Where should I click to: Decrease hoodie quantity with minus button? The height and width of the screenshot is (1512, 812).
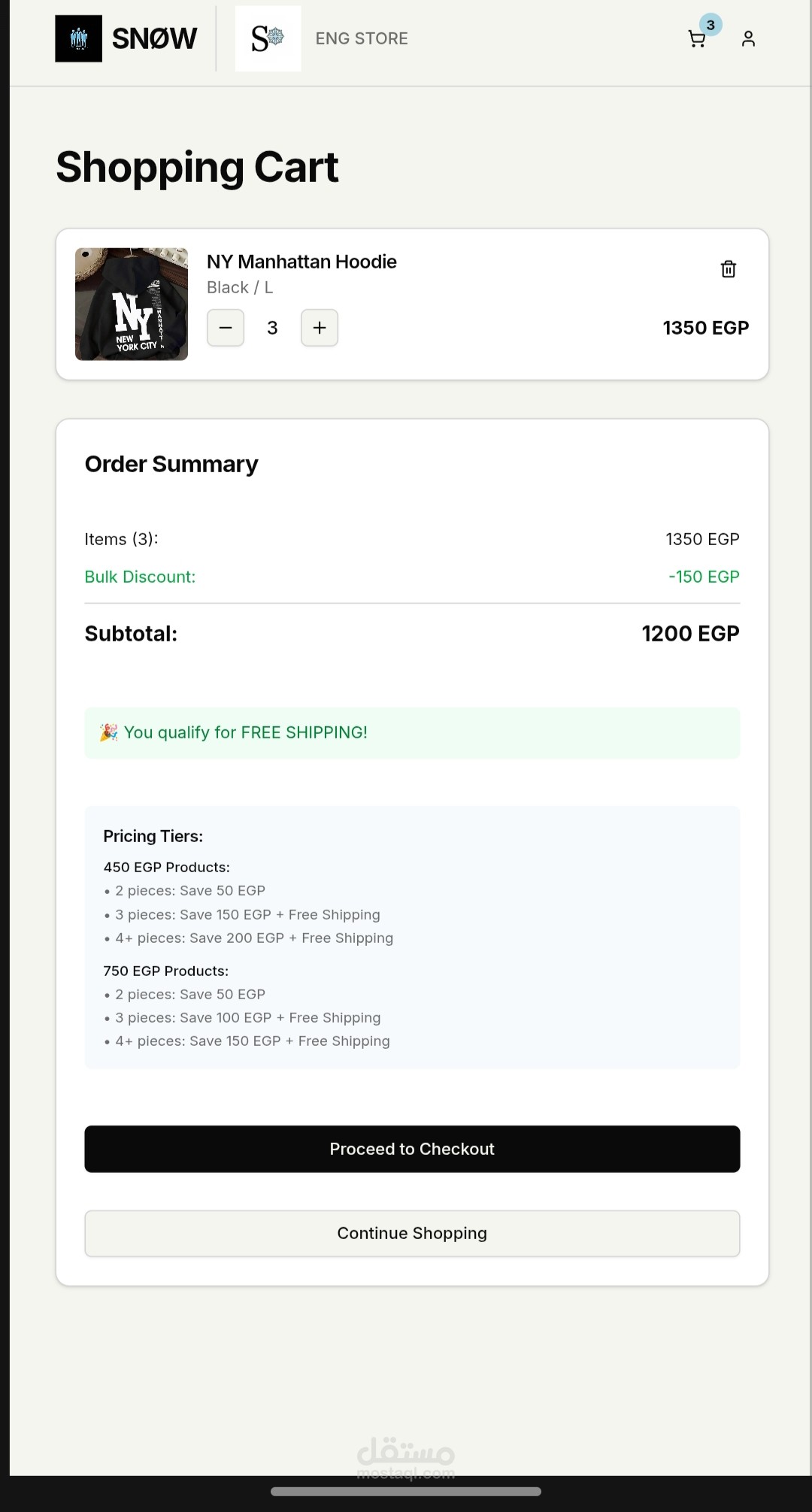tap(226, 328)
